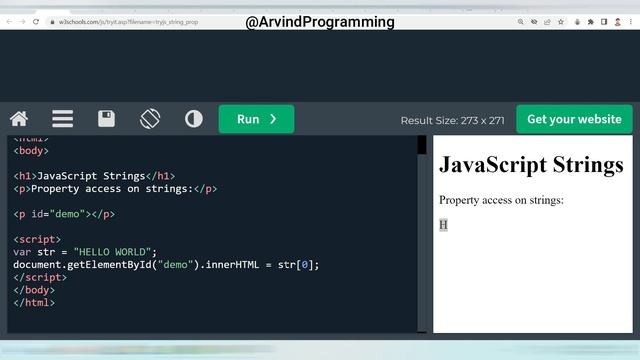Click the code editor vertical scrollbar thumb
The height and width of the screenshot is (360, 640).
(x=422, y=145)
